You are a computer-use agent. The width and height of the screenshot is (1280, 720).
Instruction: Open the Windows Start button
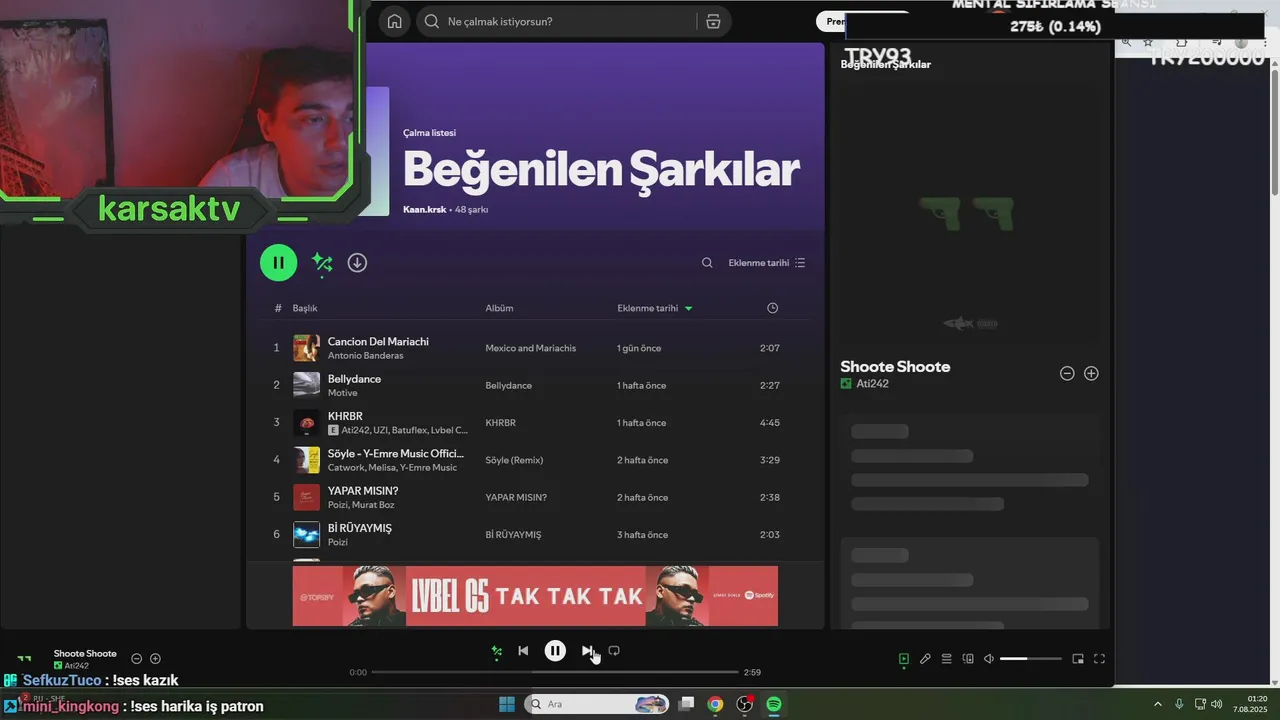click(x=507, y=704)
